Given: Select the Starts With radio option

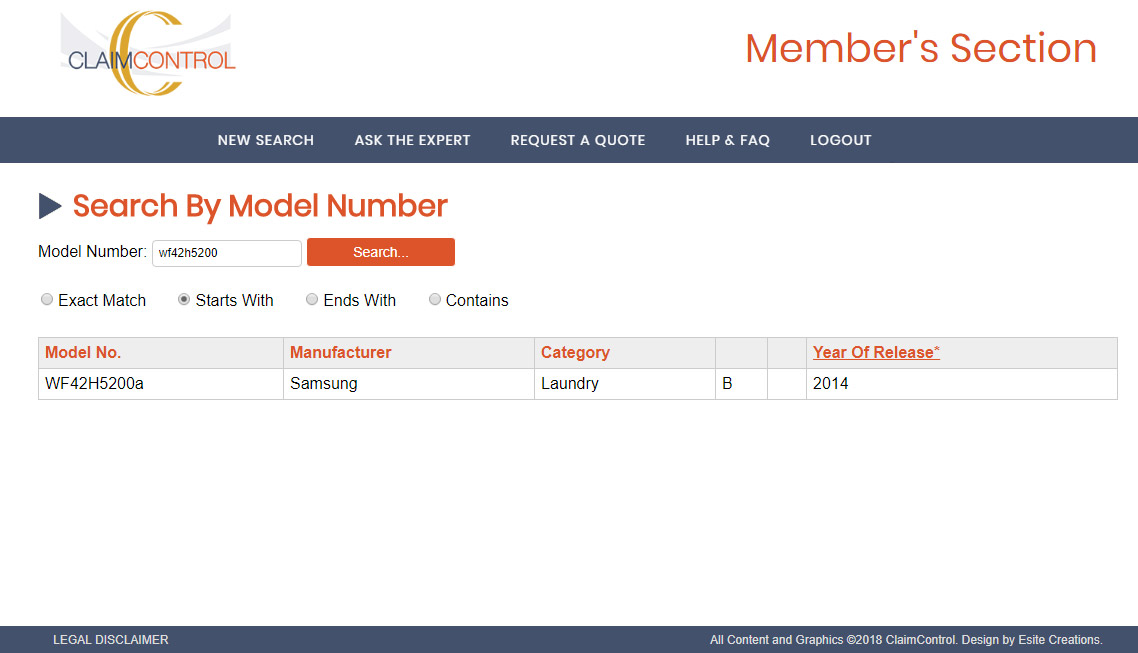Looking at the screenshot, I should 184,300.
